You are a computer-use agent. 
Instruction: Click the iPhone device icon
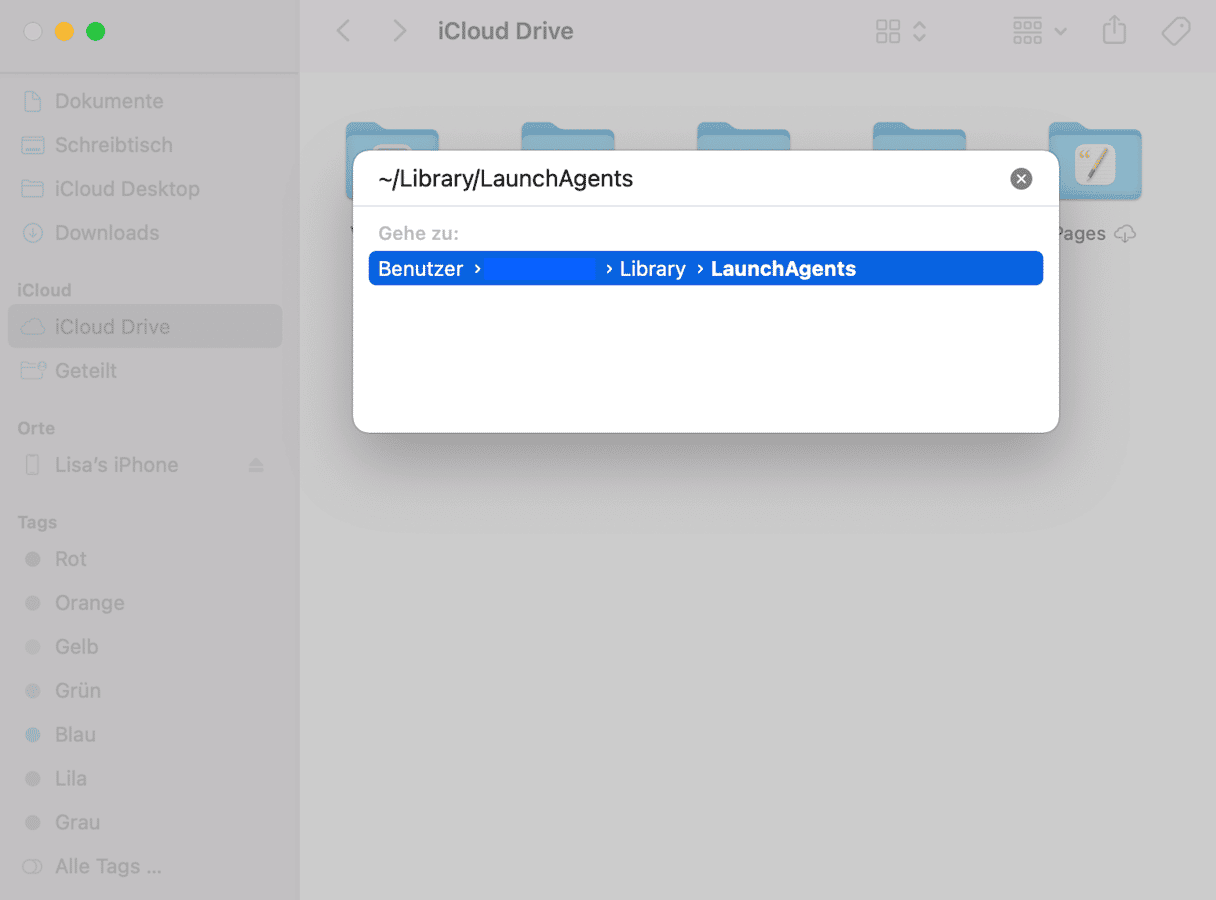(33, 465)
